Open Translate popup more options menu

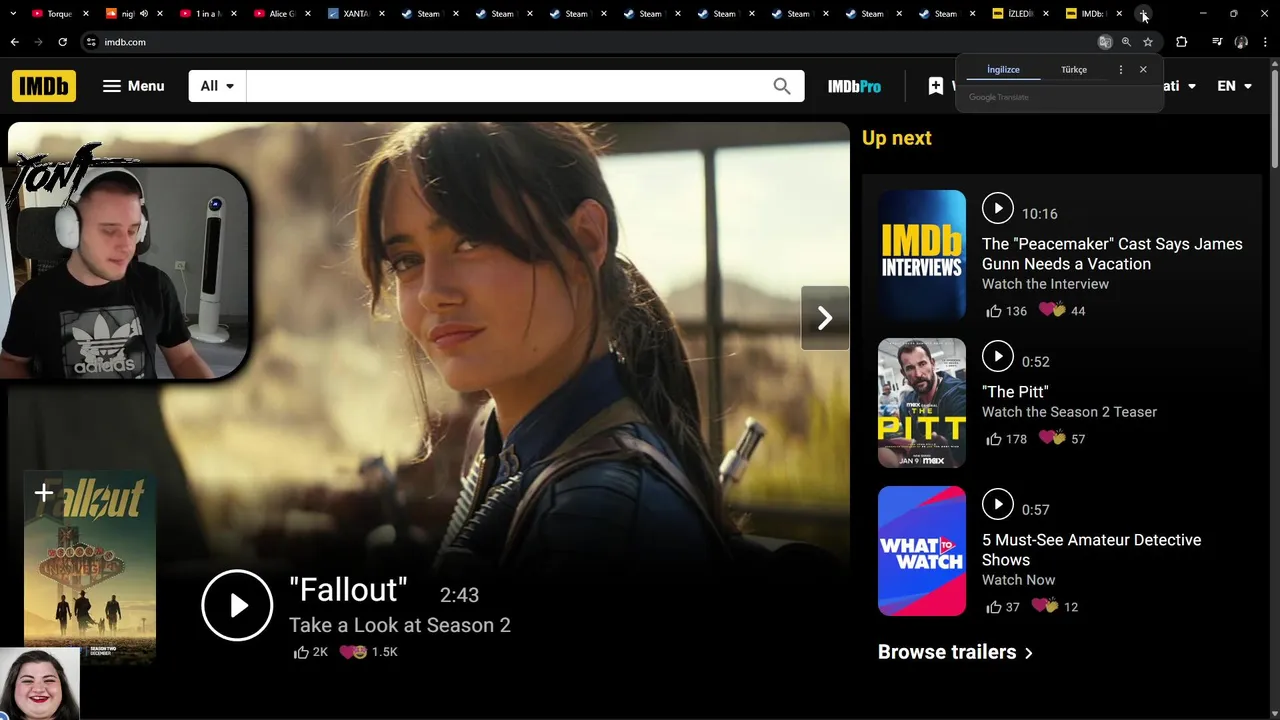[x=1121, y=70]
